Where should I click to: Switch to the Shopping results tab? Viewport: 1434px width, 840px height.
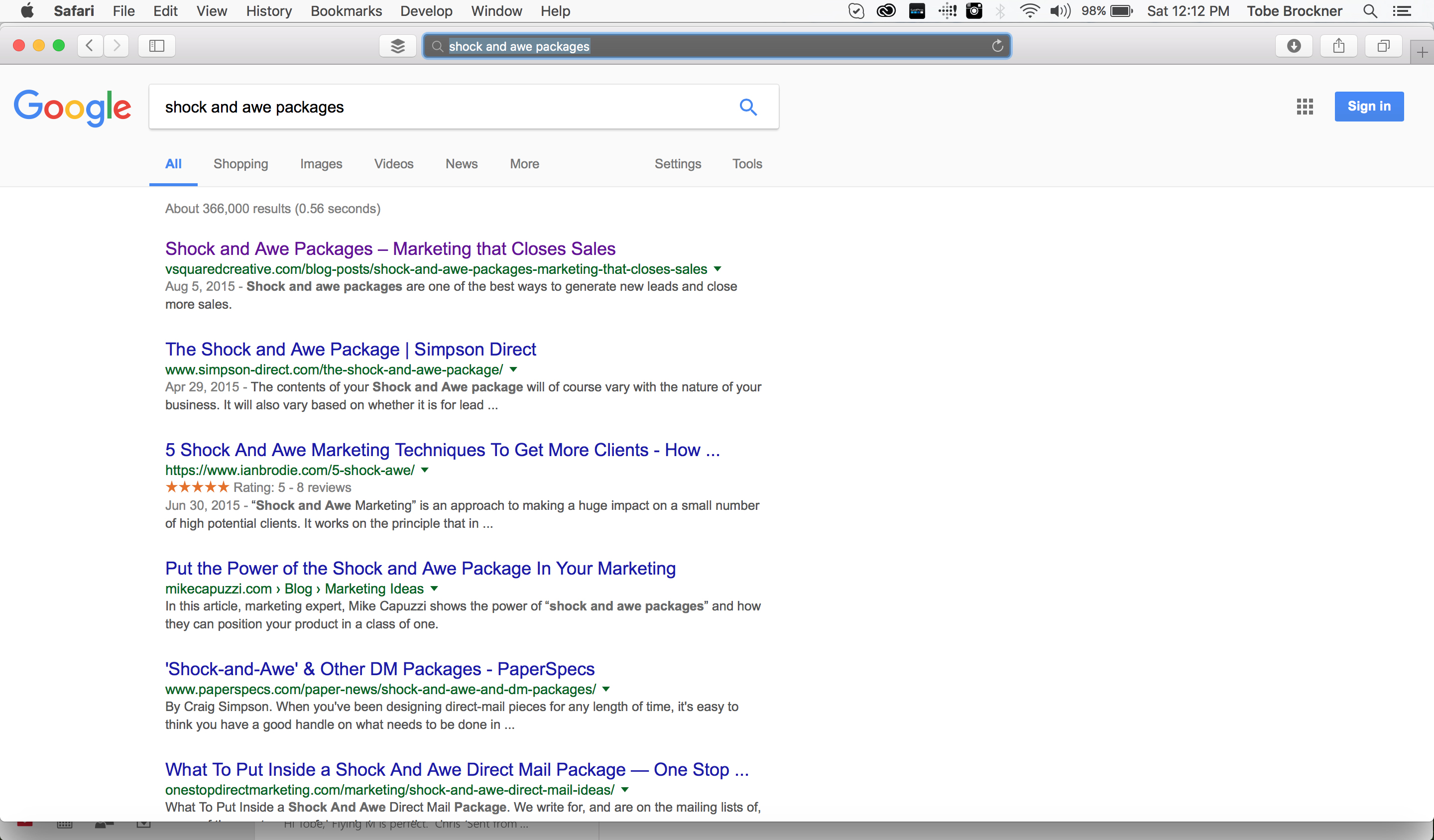(240, 164)
